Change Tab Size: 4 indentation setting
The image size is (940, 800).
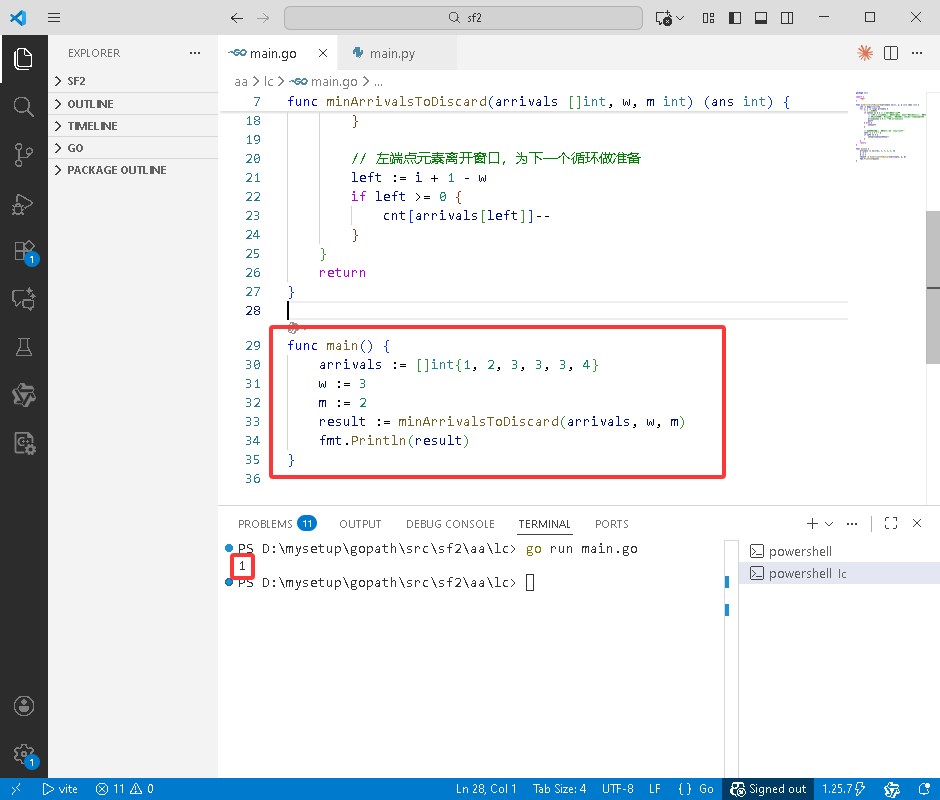pyautogui.click(x=559, y=789)
